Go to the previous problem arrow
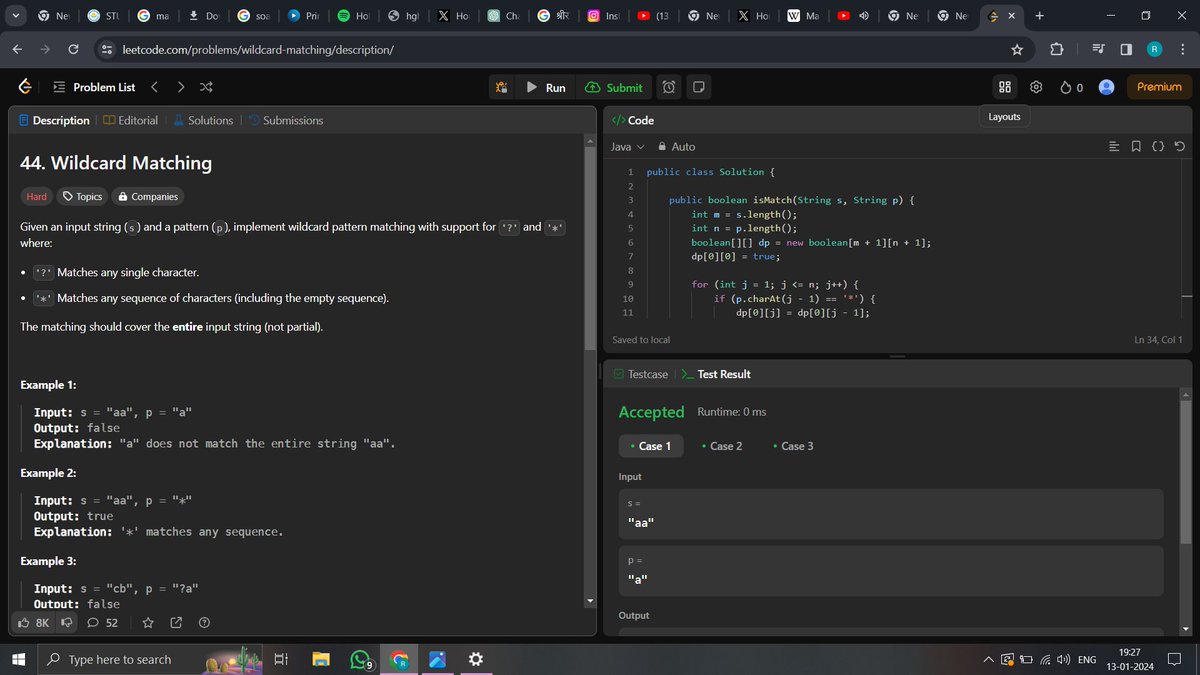The height and width of the screenshot is (675, 1200). (x=154, y=87)
